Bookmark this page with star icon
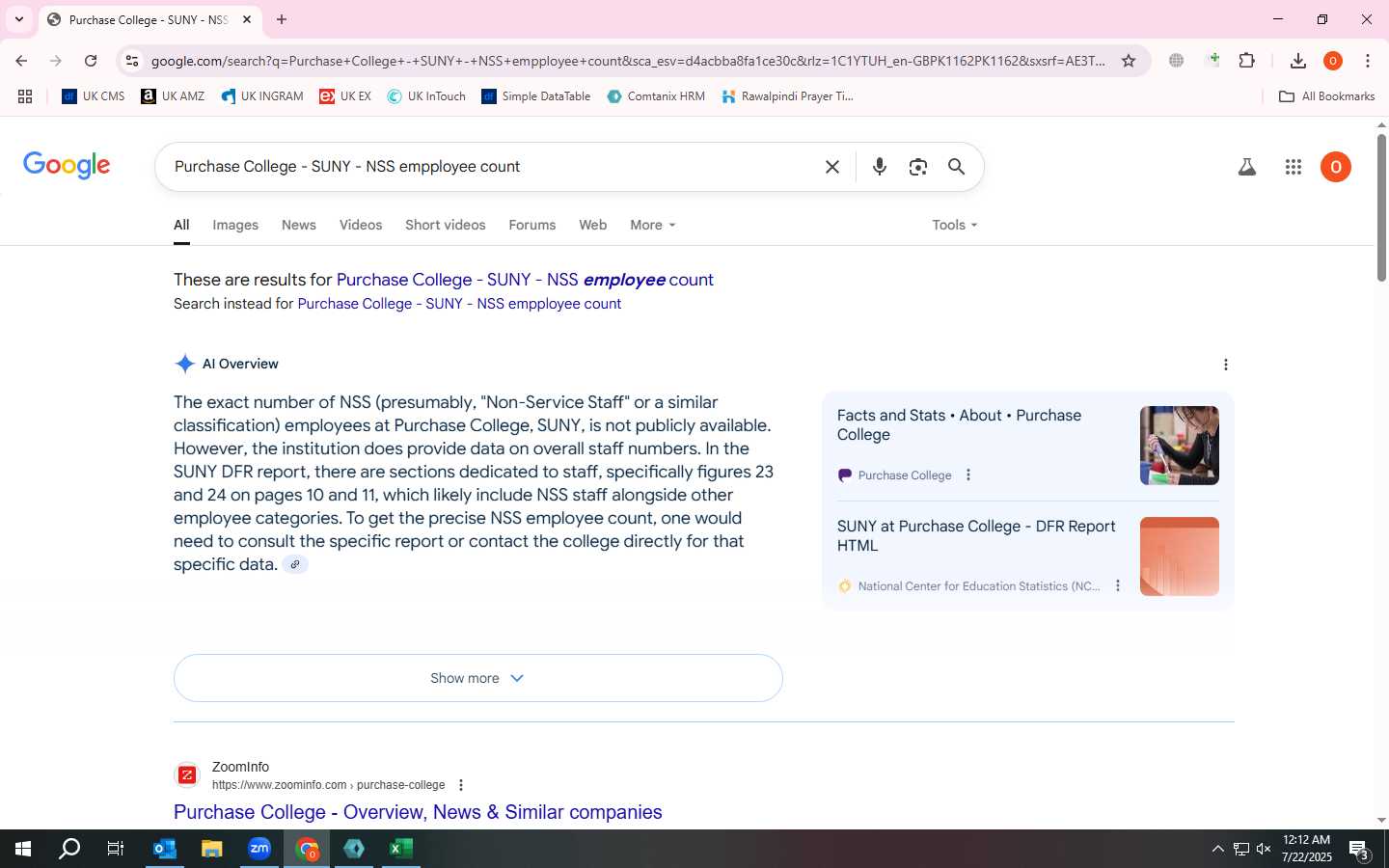The height and width of the screenshot is (868, 1389). (1129, 61)
